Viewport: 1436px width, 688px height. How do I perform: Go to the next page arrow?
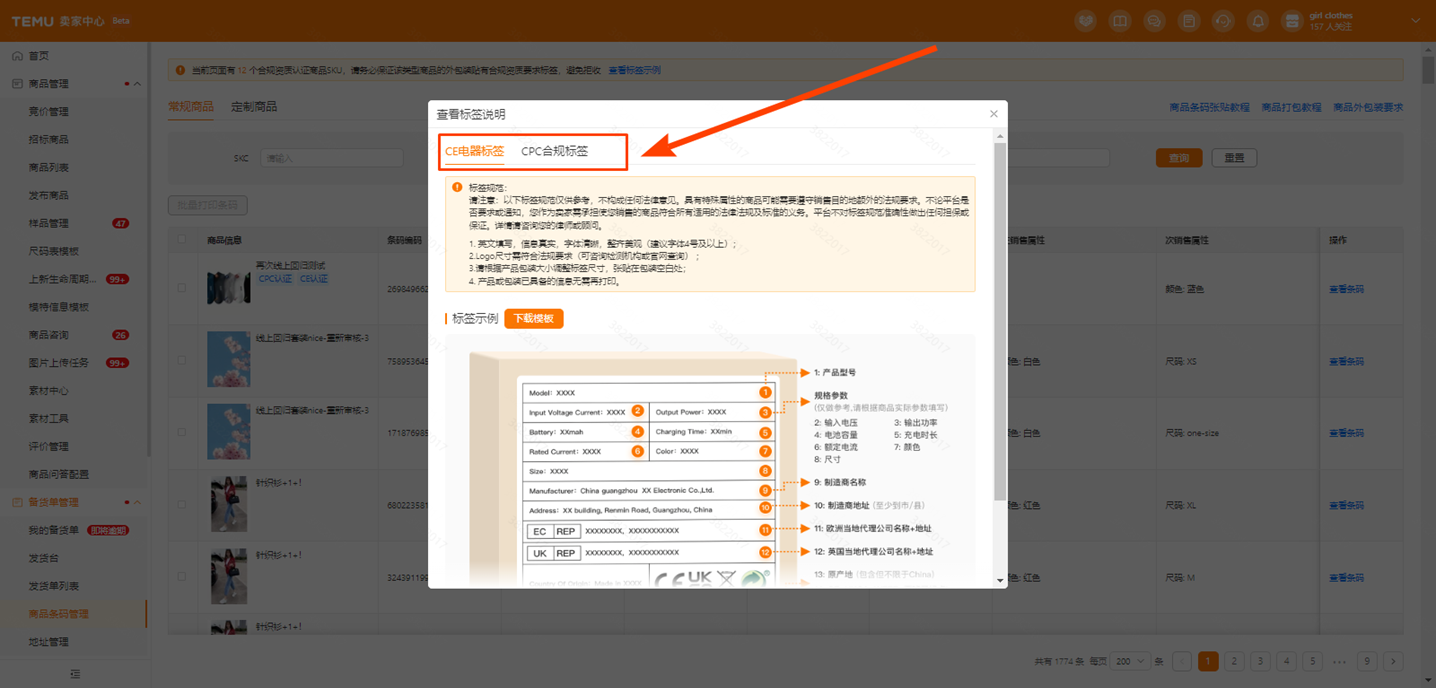pyautogui.click(x=1393, y=661)
